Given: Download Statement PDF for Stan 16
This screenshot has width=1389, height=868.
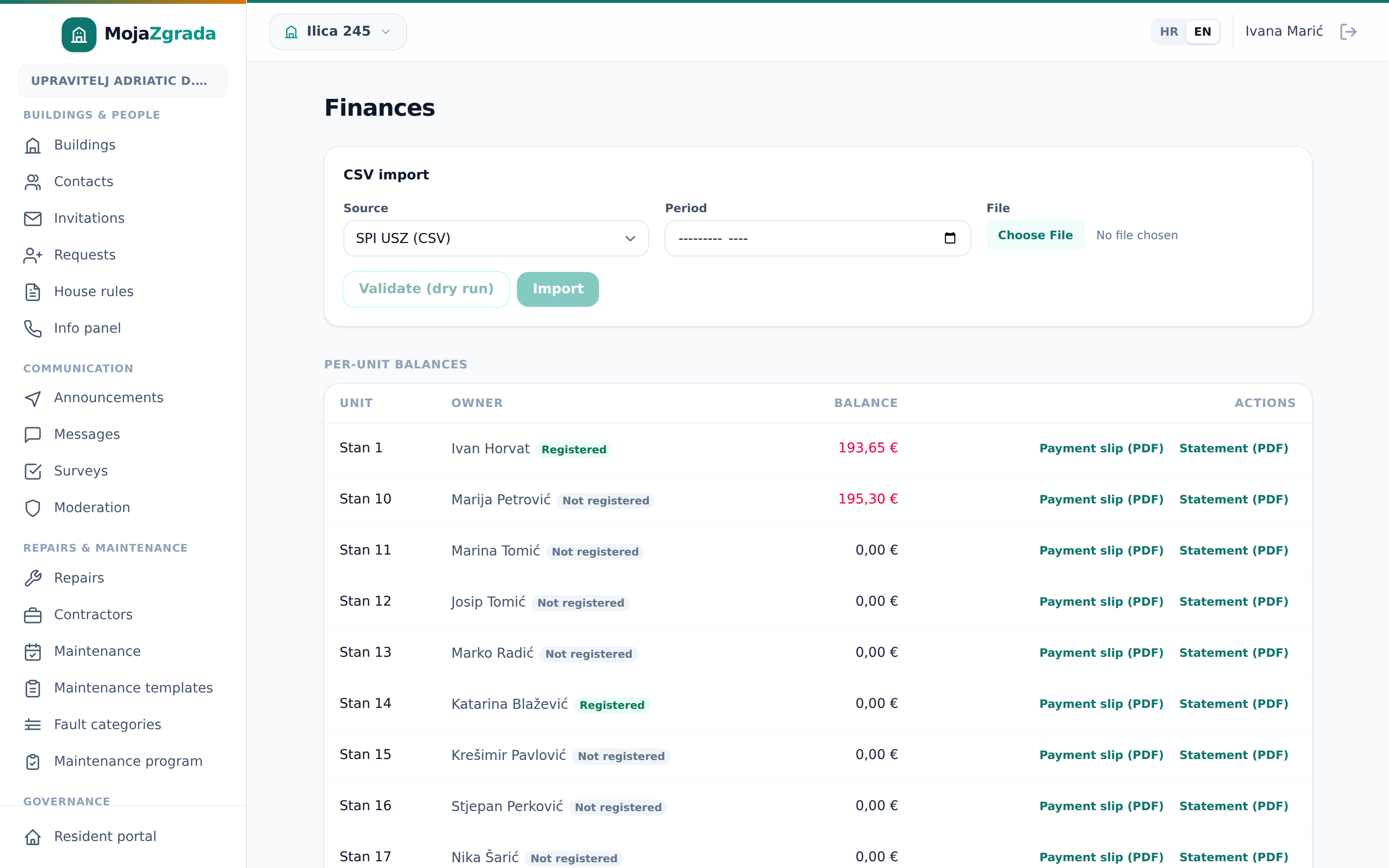Looking at the screenshot, I should tap(1234, 806).
